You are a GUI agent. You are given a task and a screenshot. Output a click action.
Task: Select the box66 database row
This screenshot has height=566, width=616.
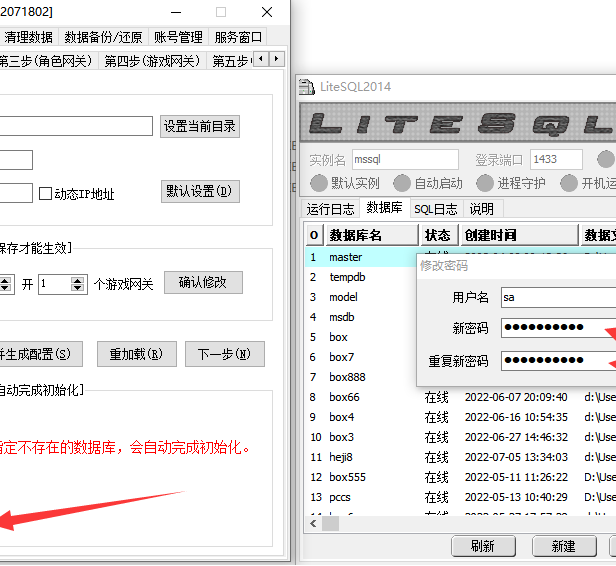coord(345,397)
